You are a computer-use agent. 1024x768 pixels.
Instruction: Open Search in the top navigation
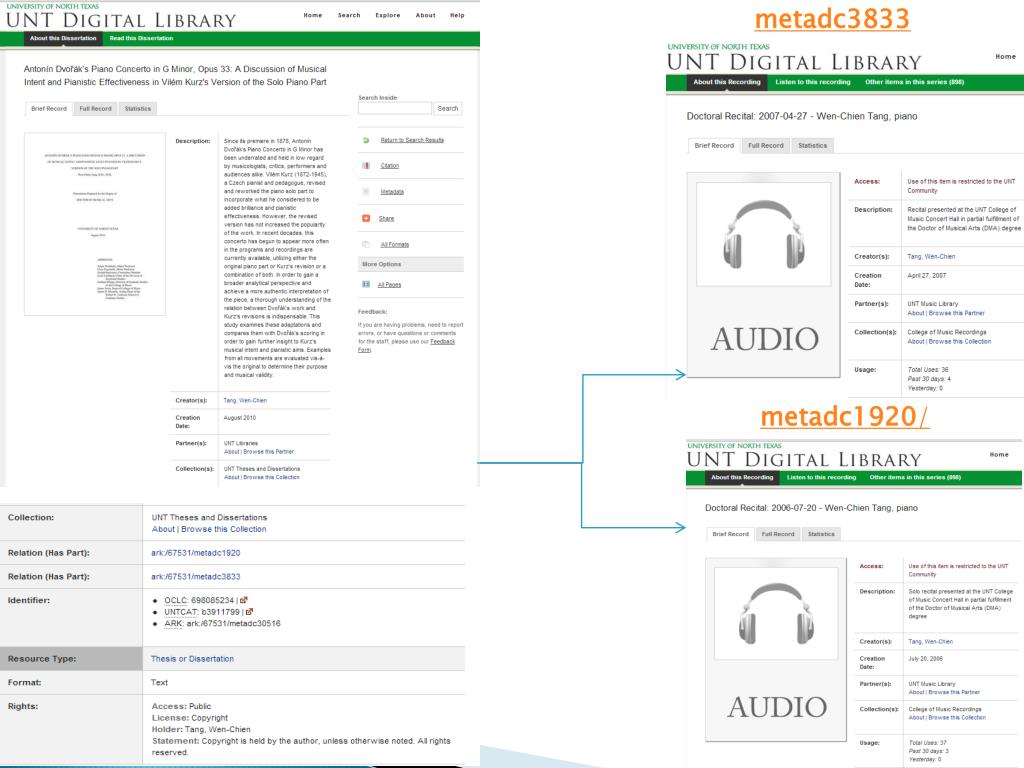tap(349, 15)
